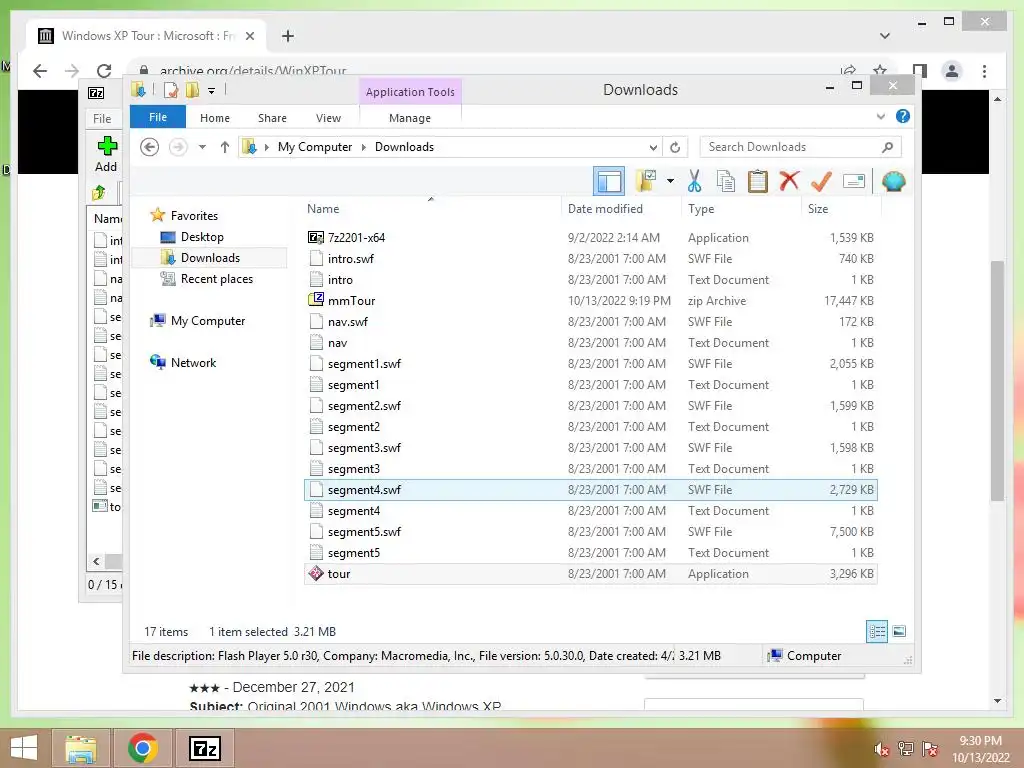Viewport: 1024px width, 768px height.
Task: Click New Folder quick access icon
Action: pos(193,90)
